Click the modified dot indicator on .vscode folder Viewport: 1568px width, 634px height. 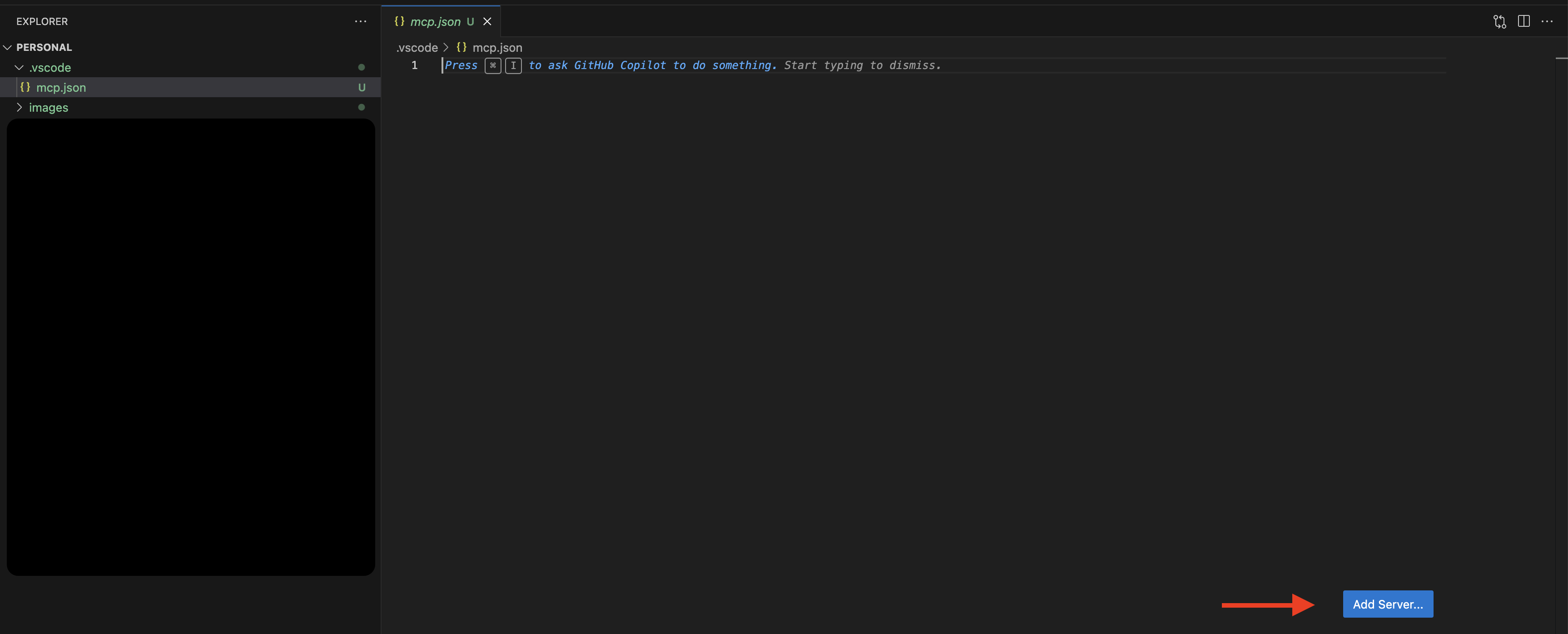362,68
